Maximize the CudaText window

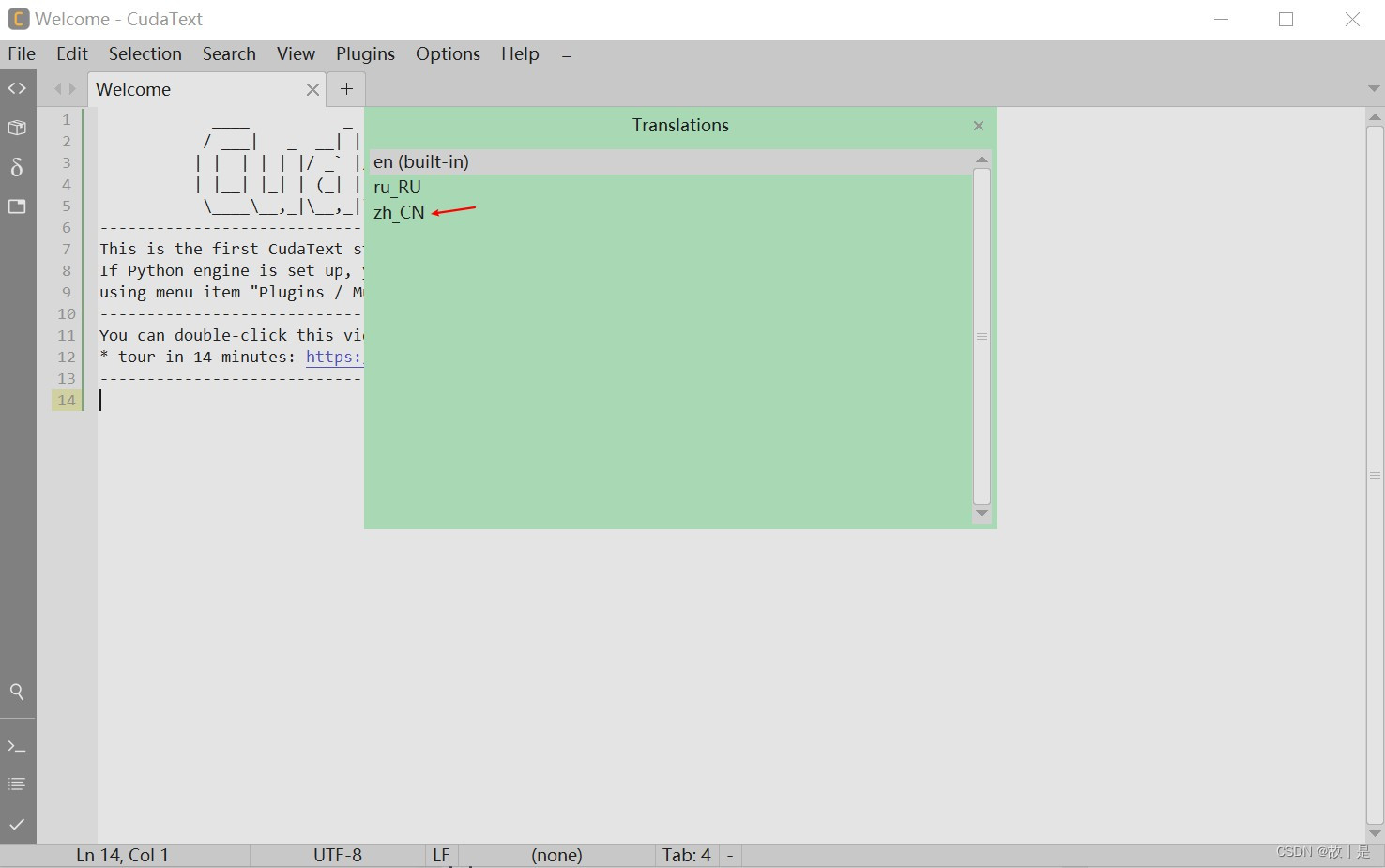coord(1286,19)
